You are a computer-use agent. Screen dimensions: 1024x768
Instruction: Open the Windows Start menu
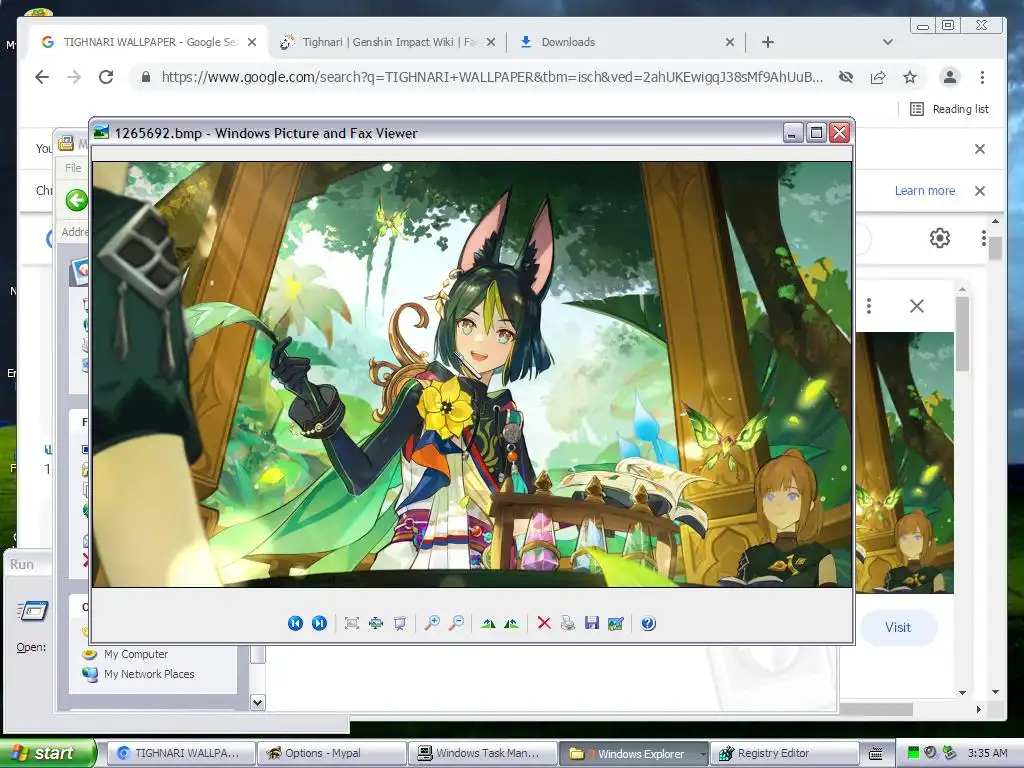[x=48, y=753]
